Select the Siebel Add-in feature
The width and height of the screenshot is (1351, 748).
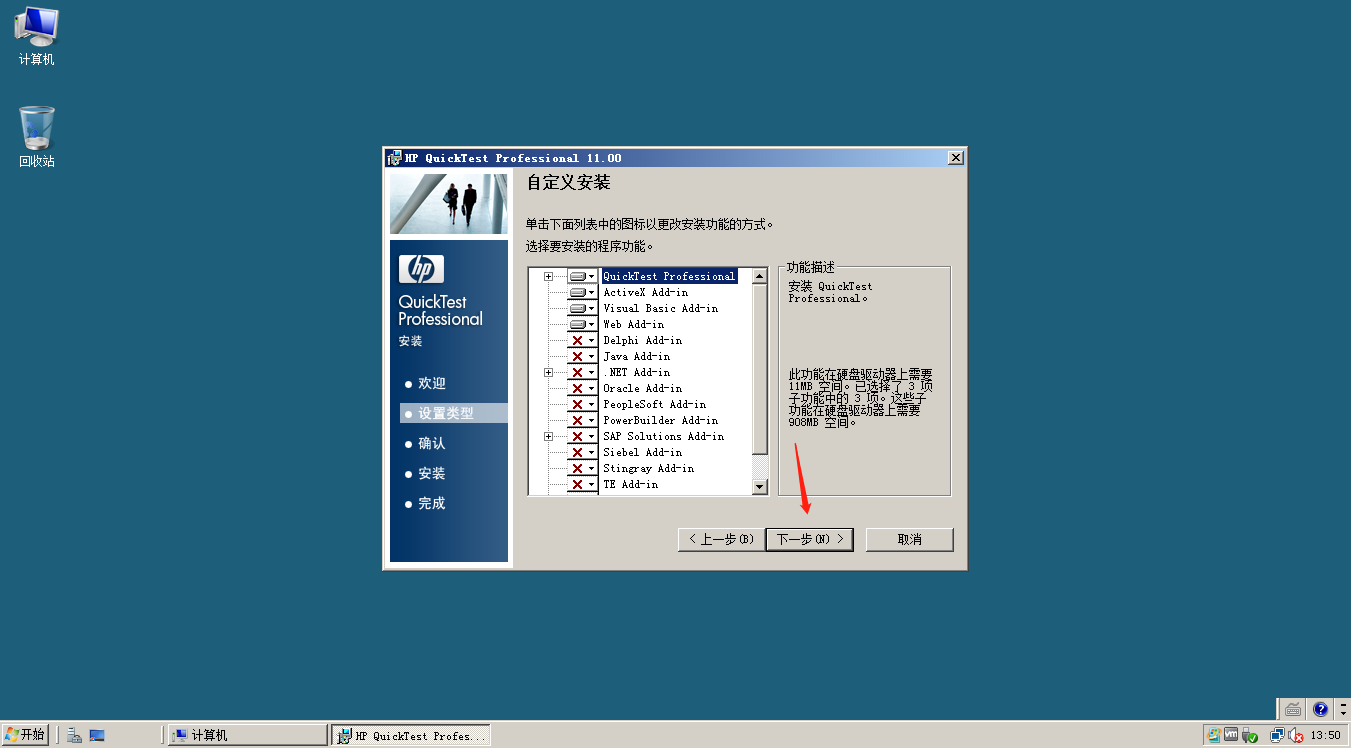point(642,452)
